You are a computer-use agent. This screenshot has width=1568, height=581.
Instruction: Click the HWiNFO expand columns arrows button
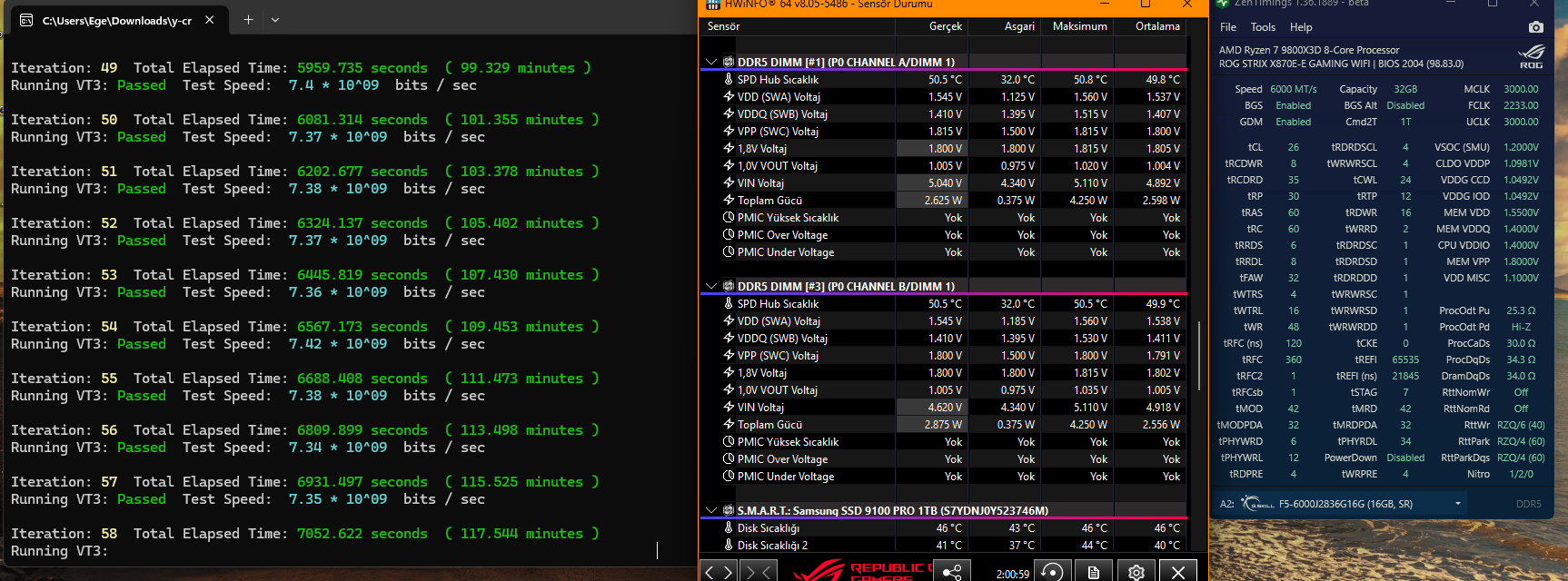tap(719, 571)
